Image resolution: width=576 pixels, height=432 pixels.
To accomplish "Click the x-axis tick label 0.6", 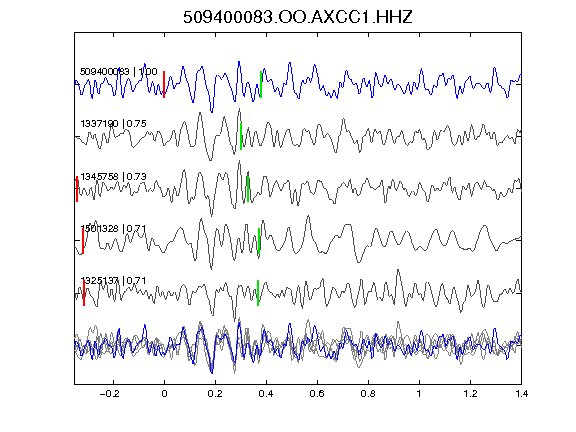I will tap(317, 394).
